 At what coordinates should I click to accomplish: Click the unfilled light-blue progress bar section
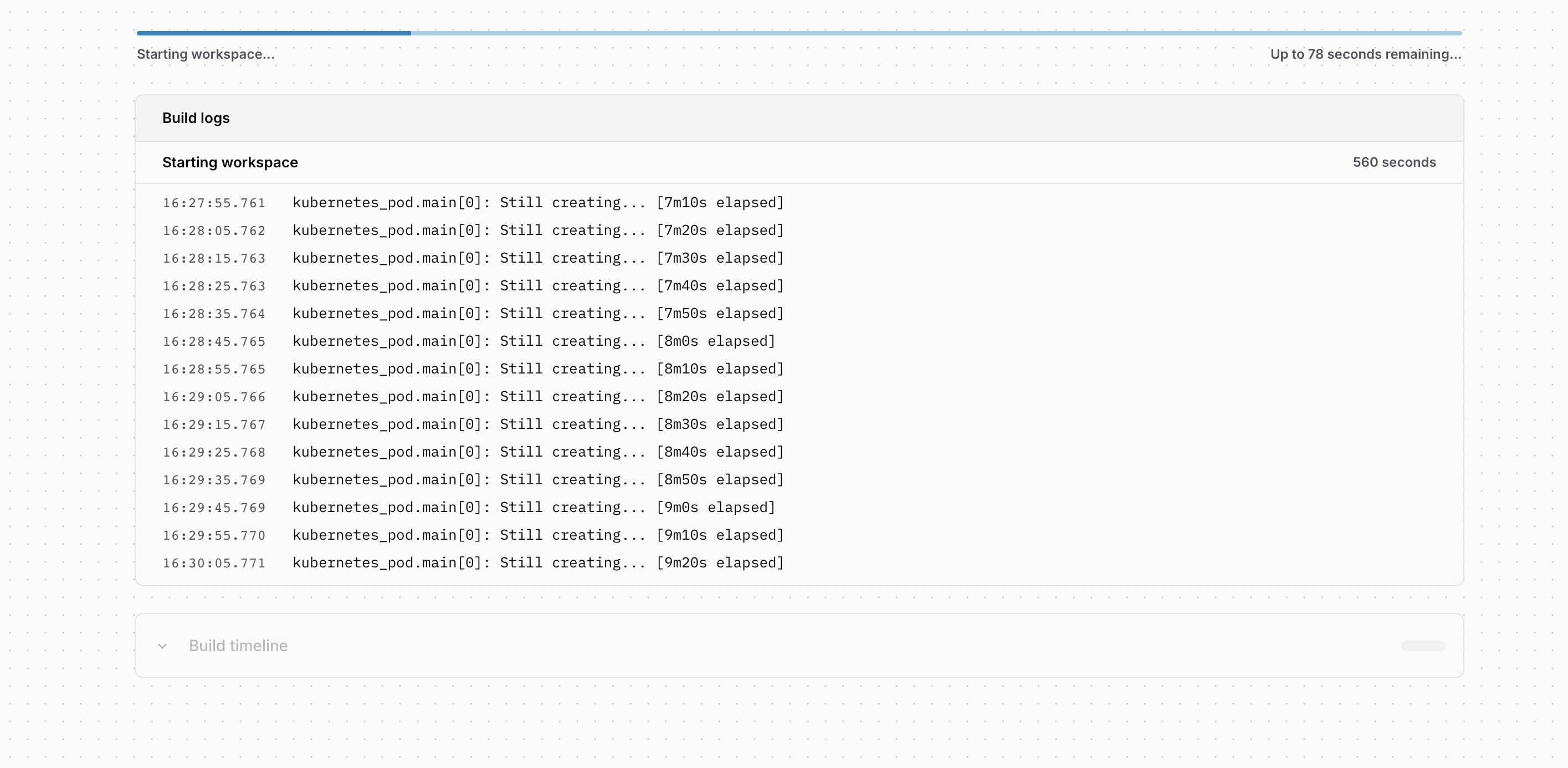pos(936,33)
